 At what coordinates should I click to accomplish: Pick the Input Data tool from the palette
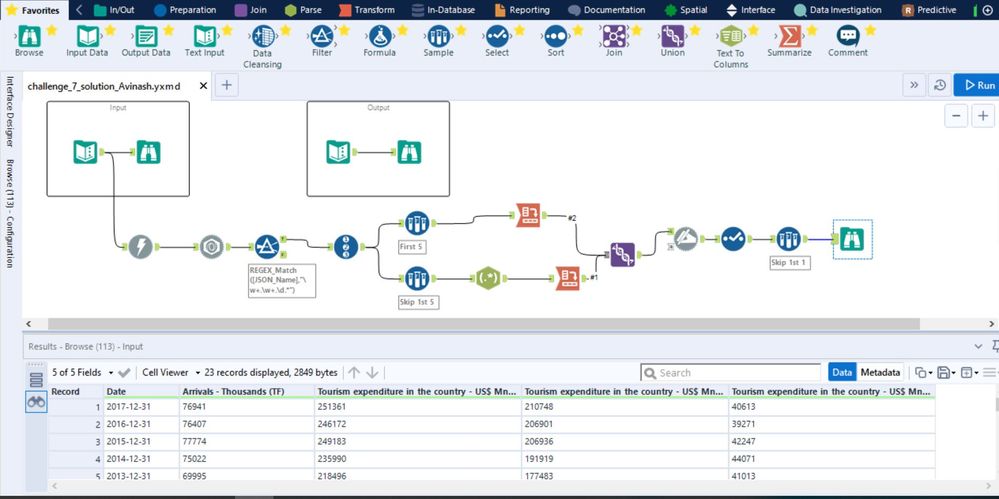point(87,36)
